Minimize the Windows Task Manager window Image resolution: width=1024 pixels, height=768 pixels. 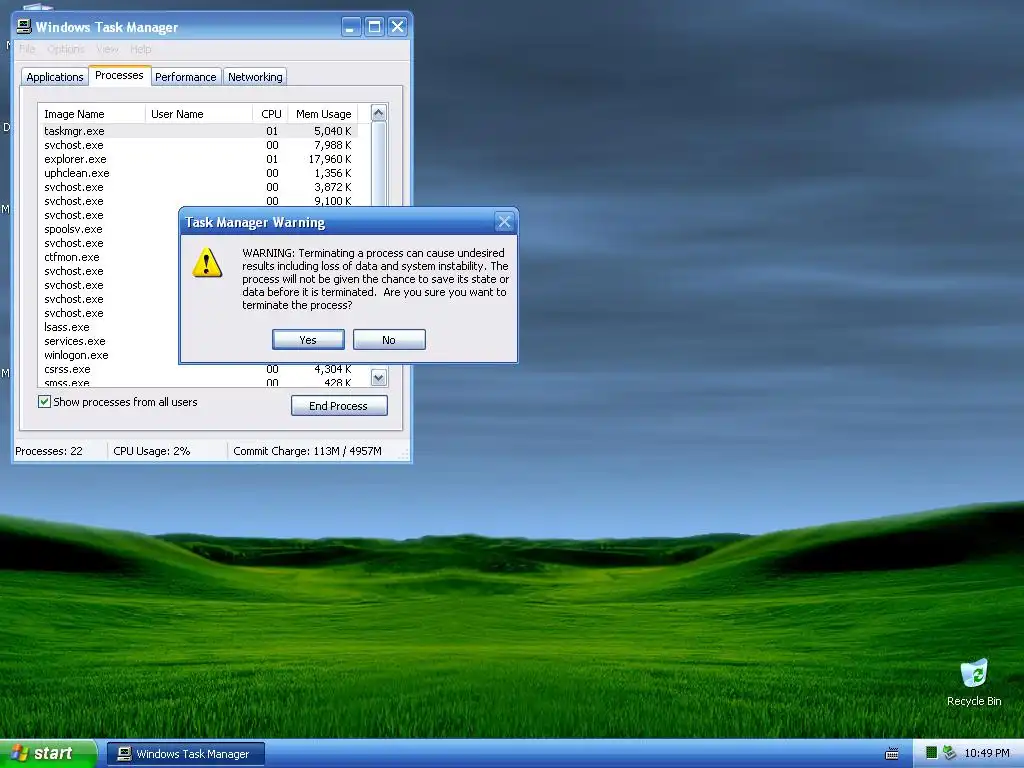pos(351,27)
